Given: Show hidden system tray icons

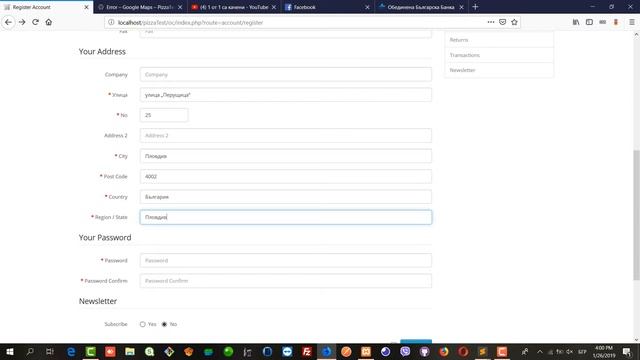Looking at the screenshot, I should point(540,352).
